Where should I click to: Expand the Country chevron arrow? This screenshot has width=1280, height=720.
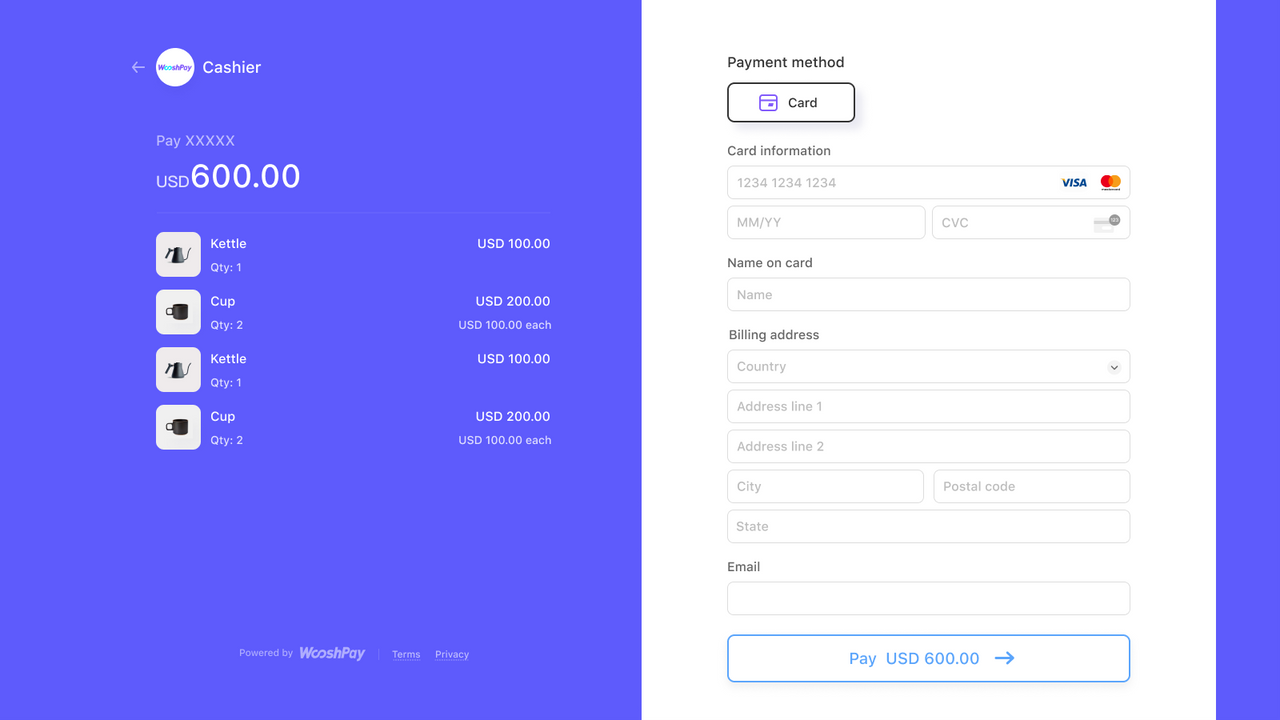pos(1114,367)
